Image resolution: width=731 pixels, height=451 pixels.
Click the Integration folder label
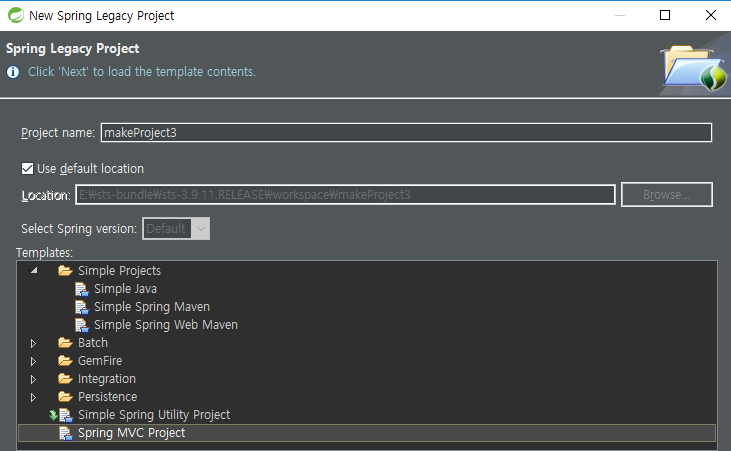107,379
